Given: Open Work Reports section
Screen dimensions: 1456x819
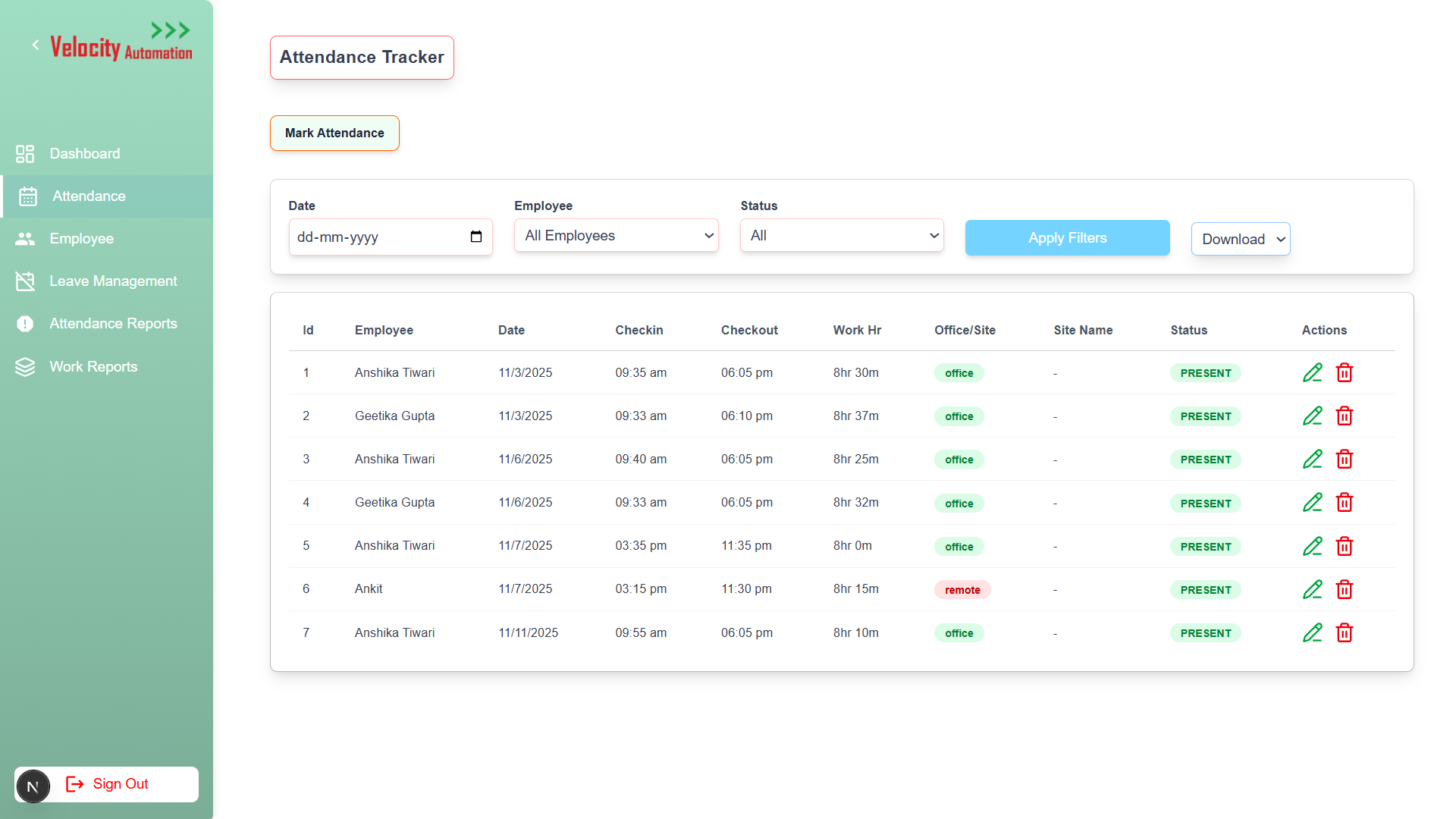Looking at the screenshot, I should (93, 367).
